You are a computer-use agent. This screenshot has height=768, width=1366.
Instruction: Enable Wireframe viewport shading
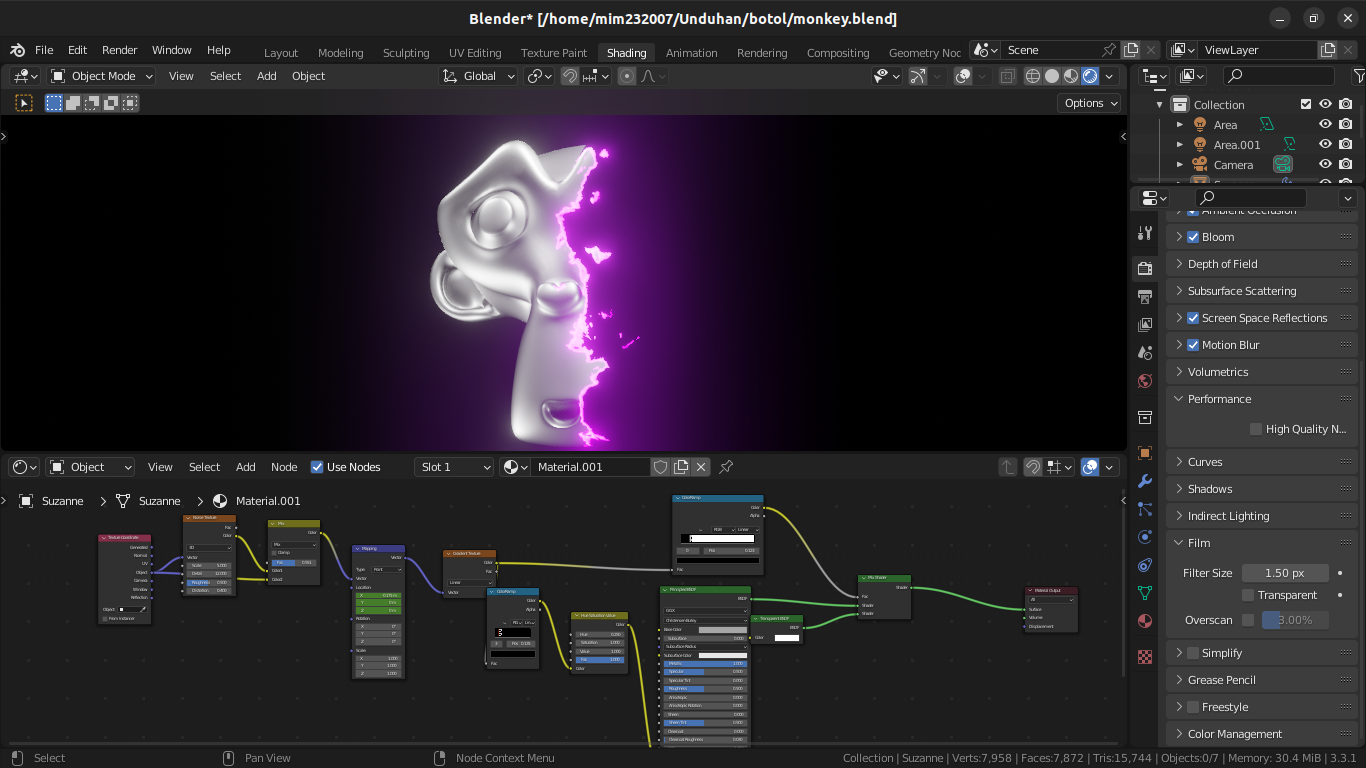point(1032,75)
